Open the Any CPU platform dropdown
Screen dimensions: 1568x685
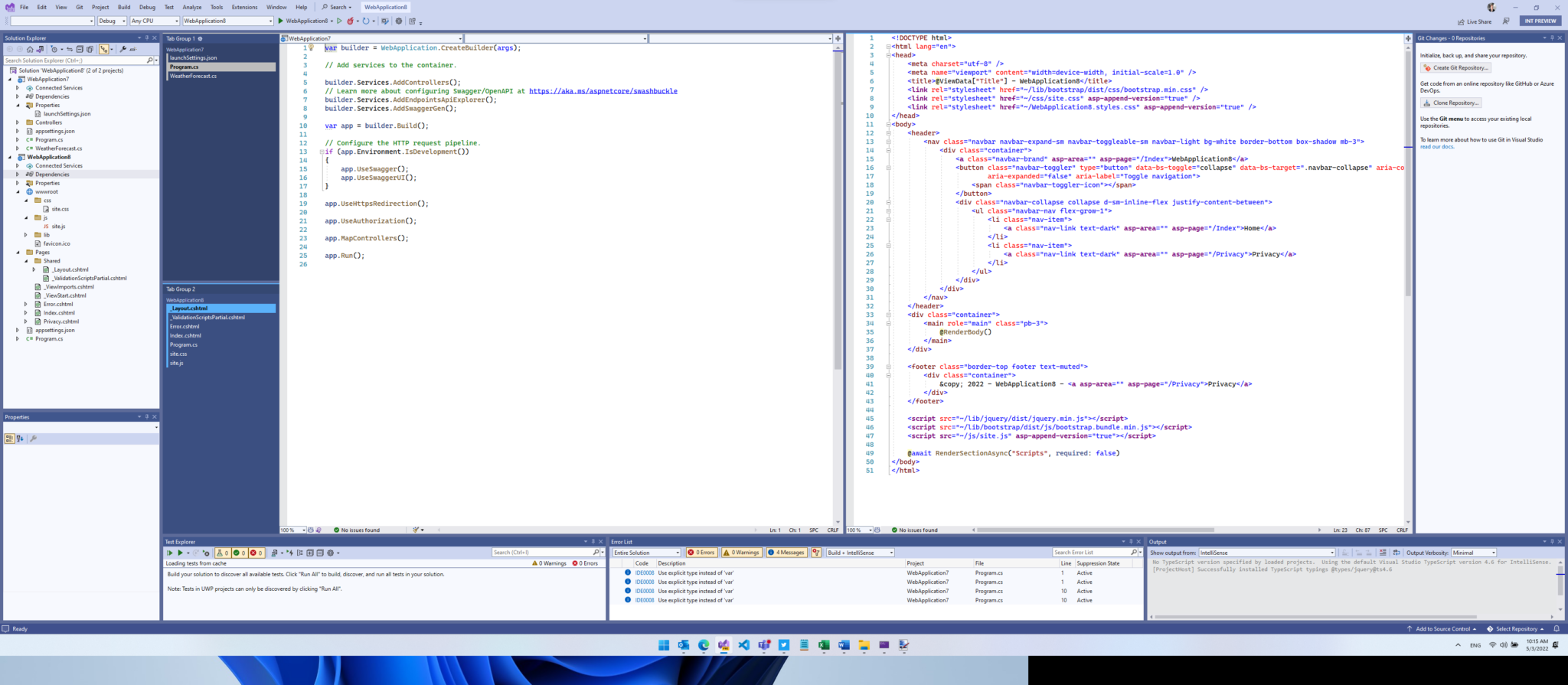point(155,21)
